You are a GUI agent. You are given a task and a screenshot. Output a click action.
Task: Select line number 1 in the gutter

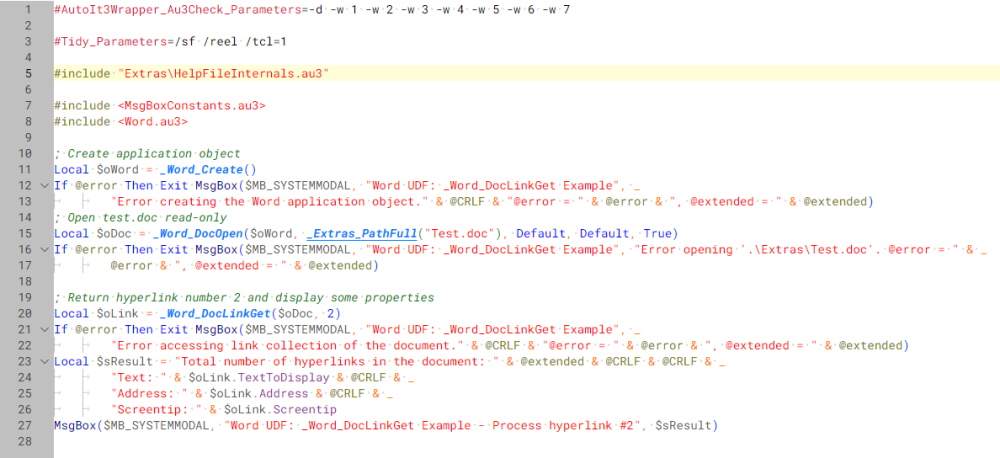(27, 10)
